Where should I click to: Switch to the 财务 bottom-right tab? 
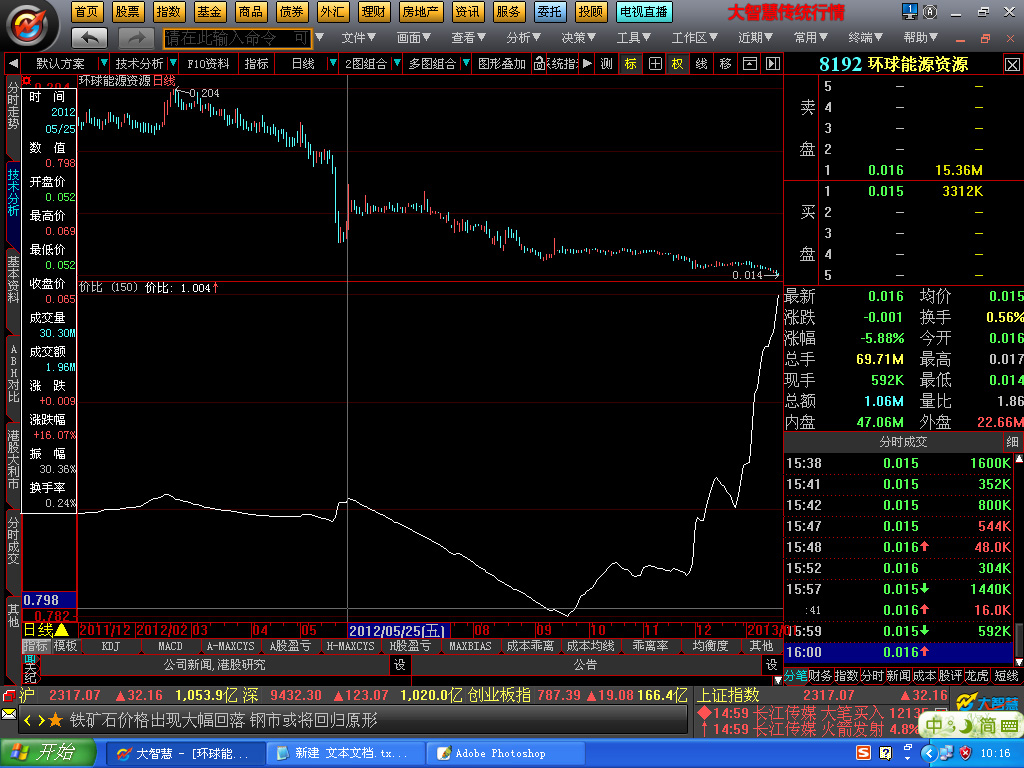[x=820, y=676]
